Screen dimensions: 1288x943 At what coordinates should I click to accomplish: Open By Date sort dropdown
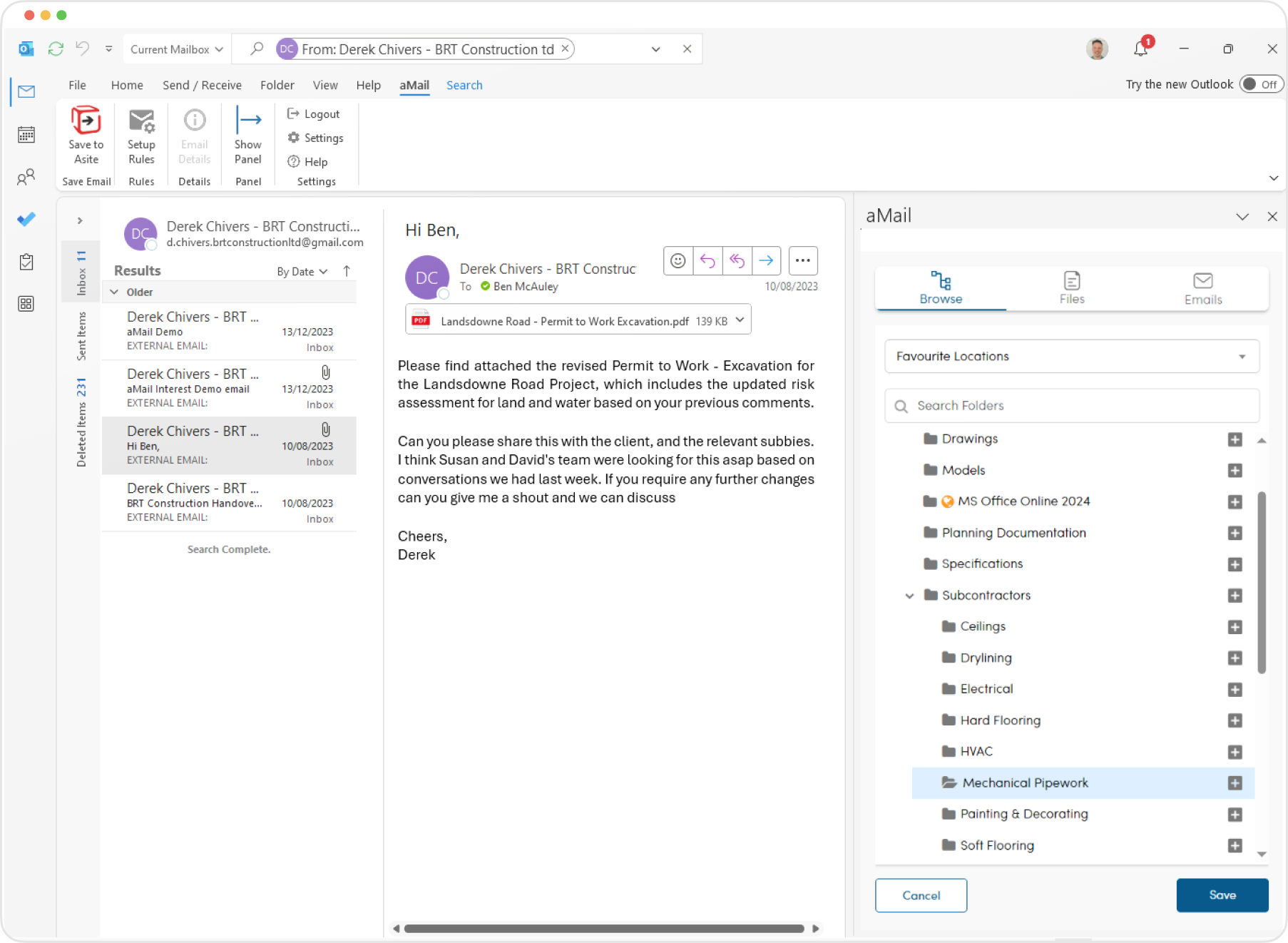pos(302,272)
